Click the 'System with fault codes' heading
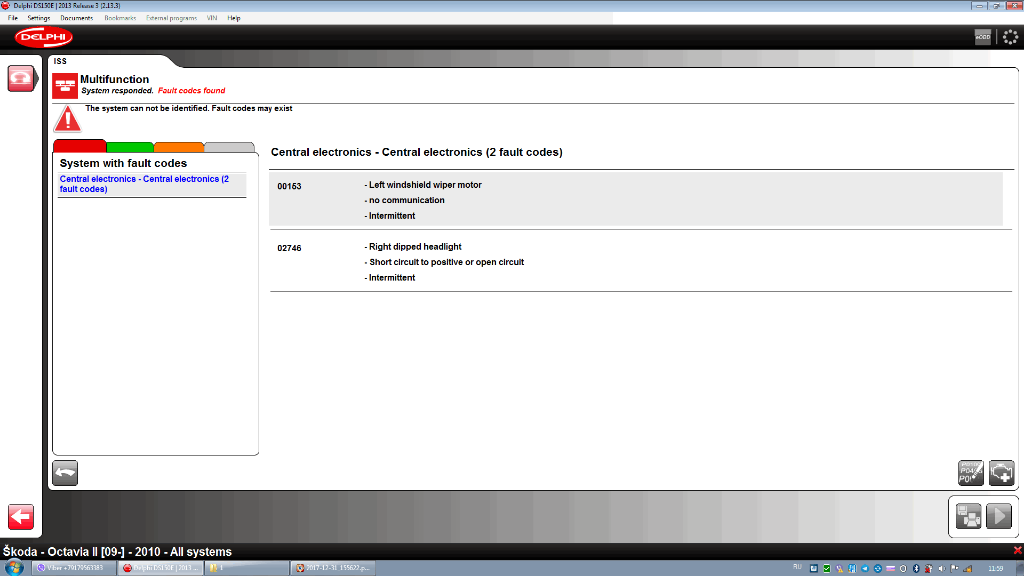Screen dimensions: 1024x576 [123, 163]
